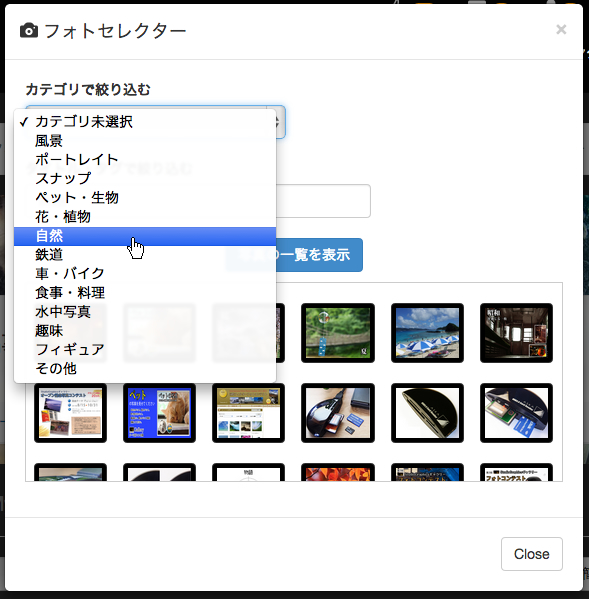Open the beach umbrellas photo thumbnail
This screenshot has width=589, height=599.
coord(427,333)
